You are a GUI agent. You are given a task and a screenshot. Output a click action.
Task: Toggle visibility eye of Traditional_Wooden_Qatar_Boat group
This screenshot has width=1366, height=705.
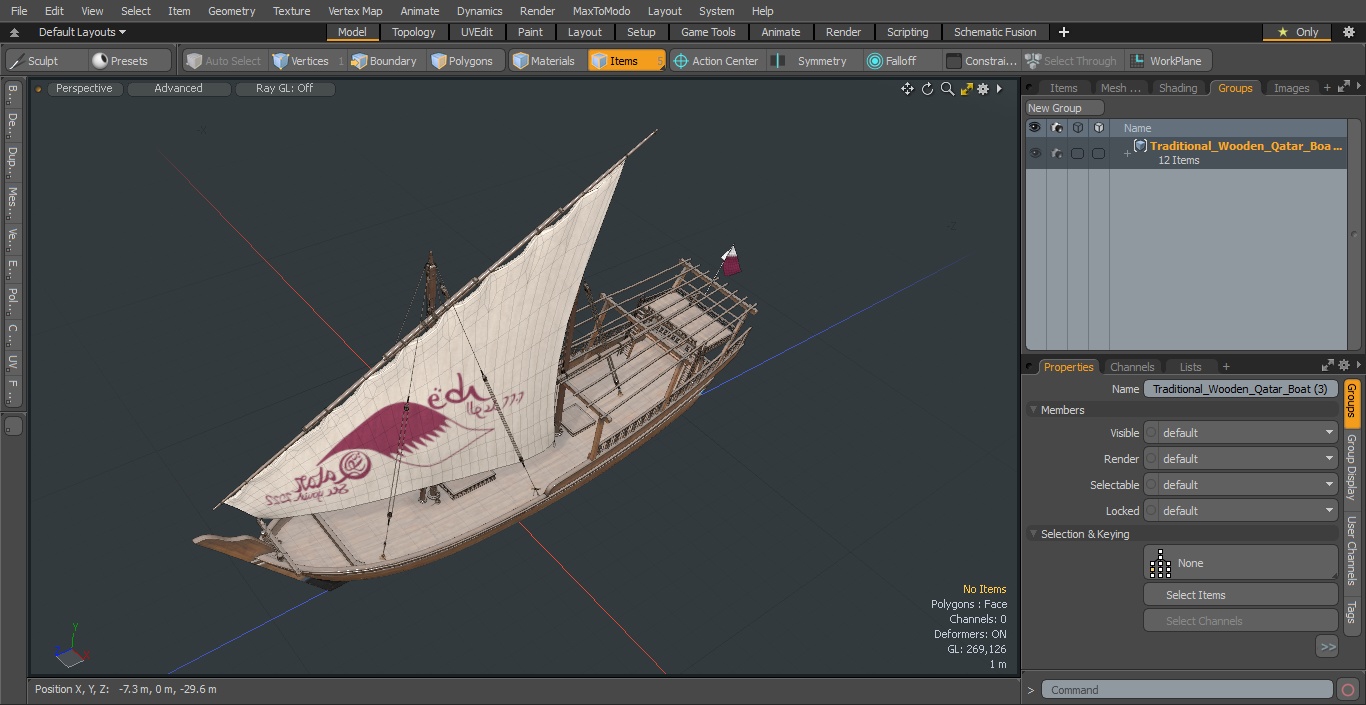(x=1035, y=153)
